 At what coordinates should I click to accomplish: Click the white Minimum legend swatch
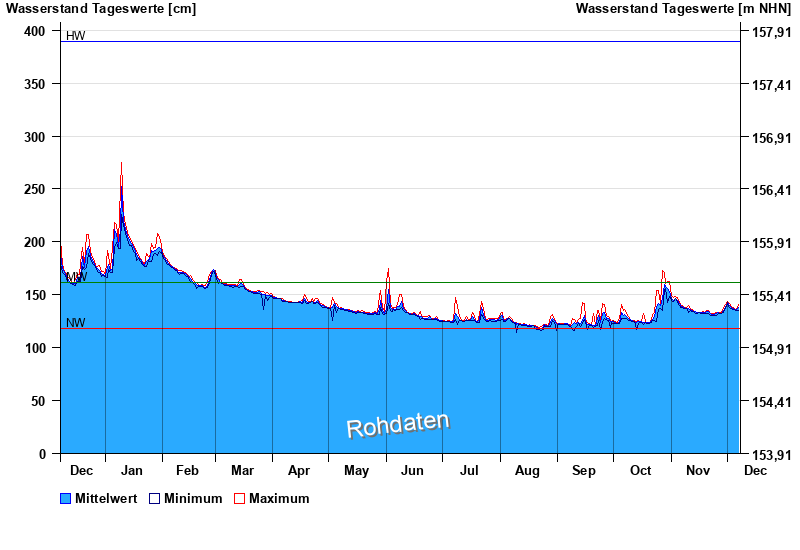click(155, 498)
